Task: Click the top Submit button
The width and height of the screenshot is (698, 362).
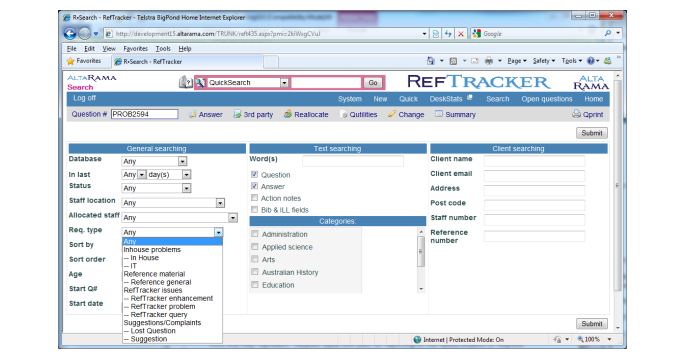Action: pos(592,133)
